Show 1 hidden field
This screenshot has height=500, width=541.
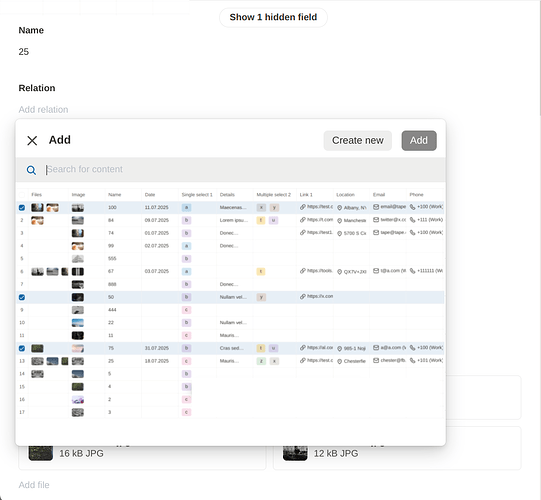tap(273, 17)
